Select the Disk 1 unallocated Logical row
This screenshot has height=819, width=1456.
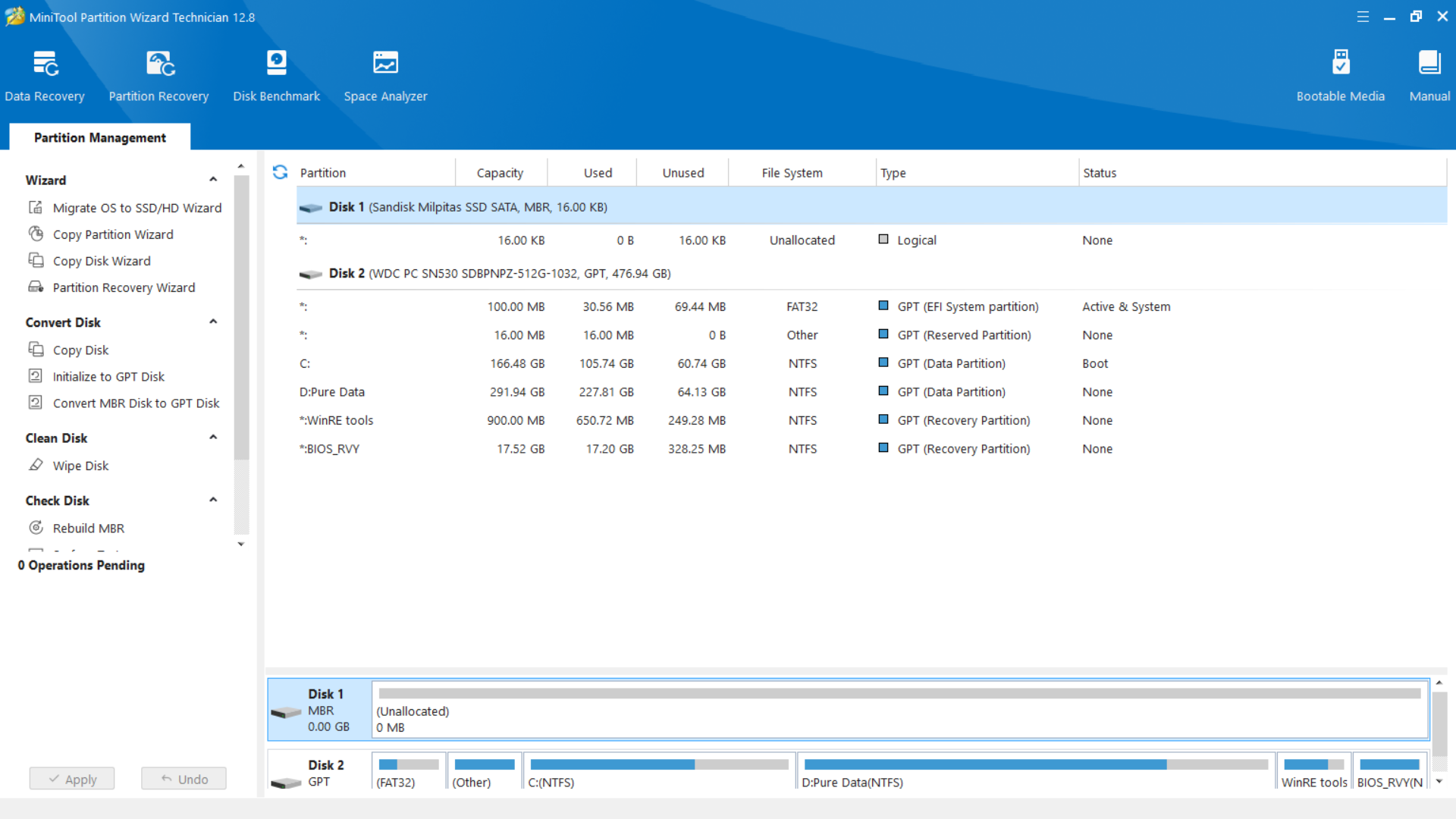(x=871, y=240)
